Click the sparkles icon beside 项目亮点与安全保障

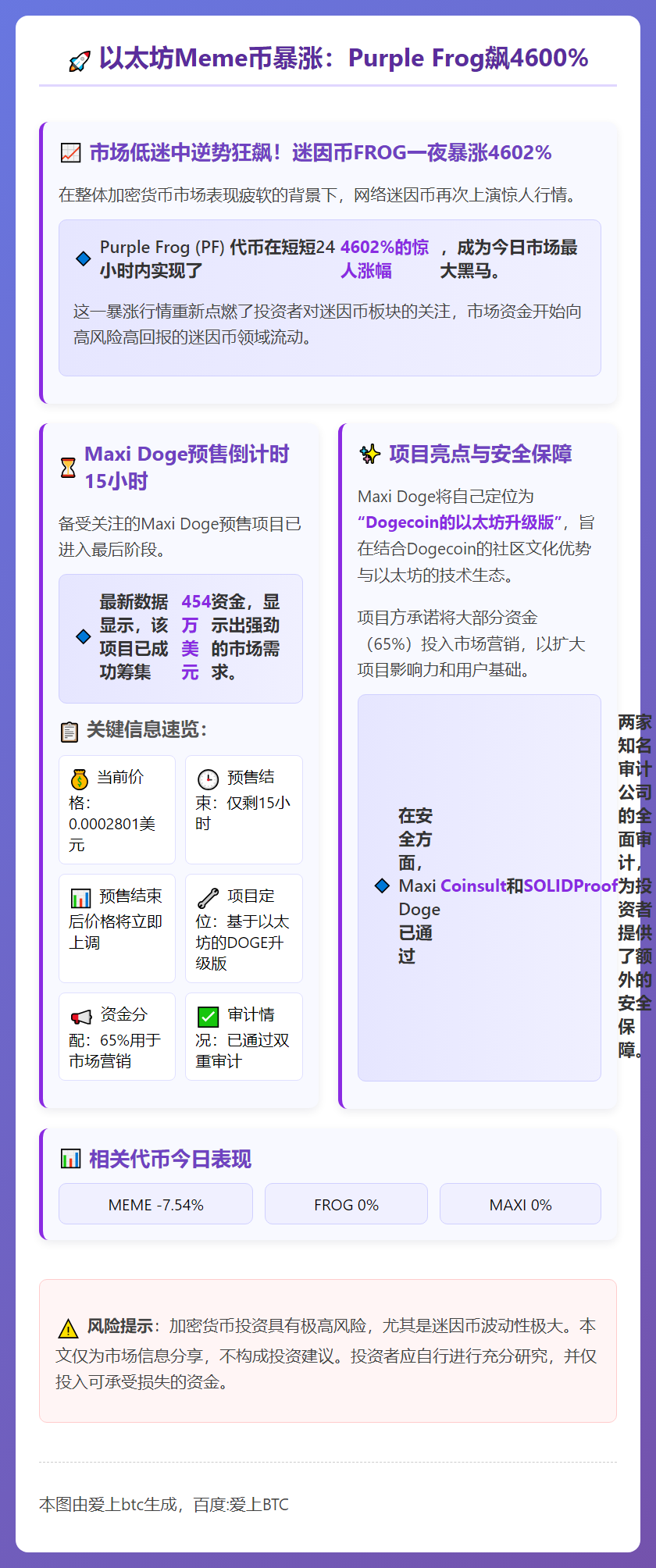click(369, 454)
